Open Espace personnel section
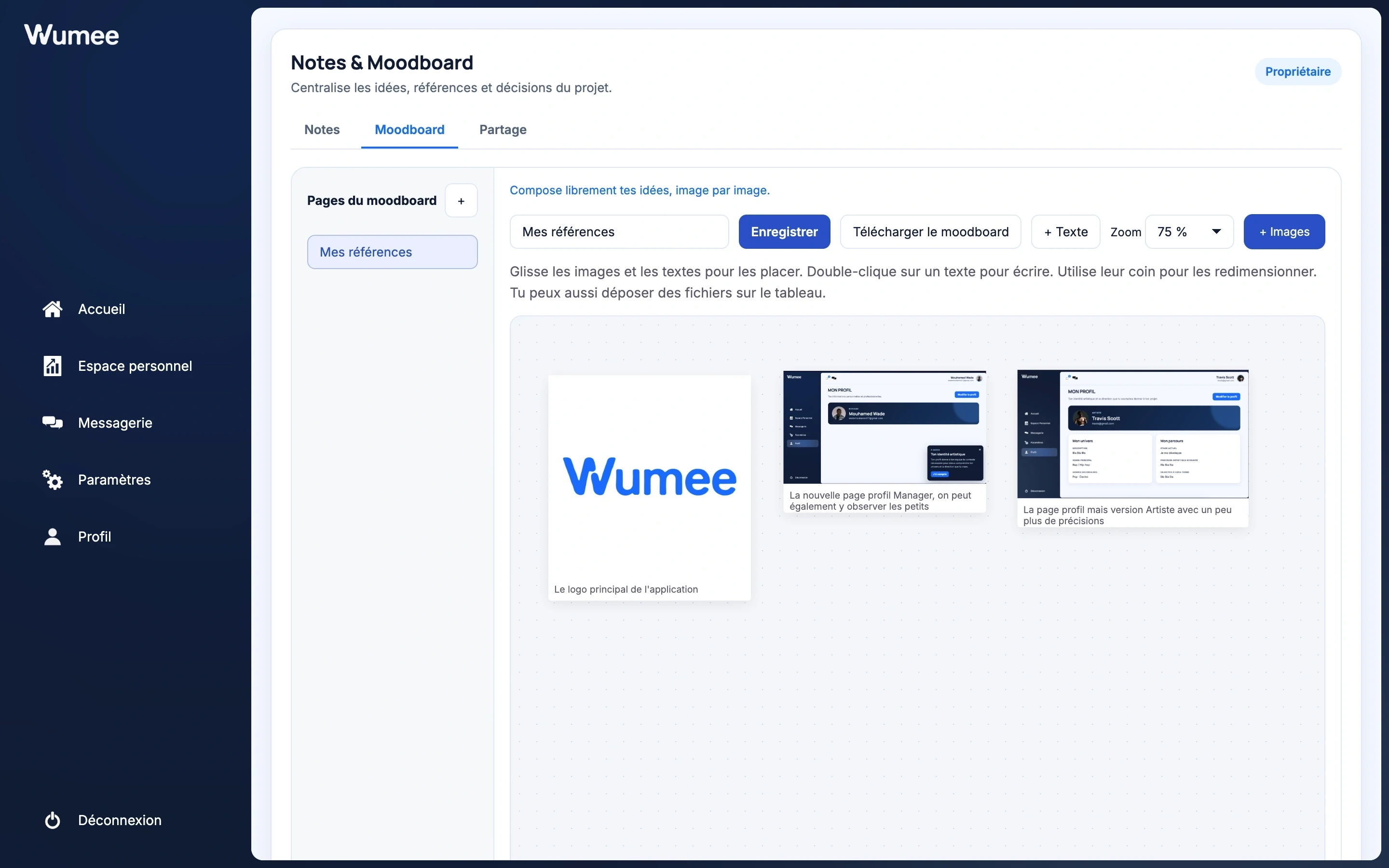This screenshot has height=868, width=1389. pyautogui.click(x=135, y=366)
